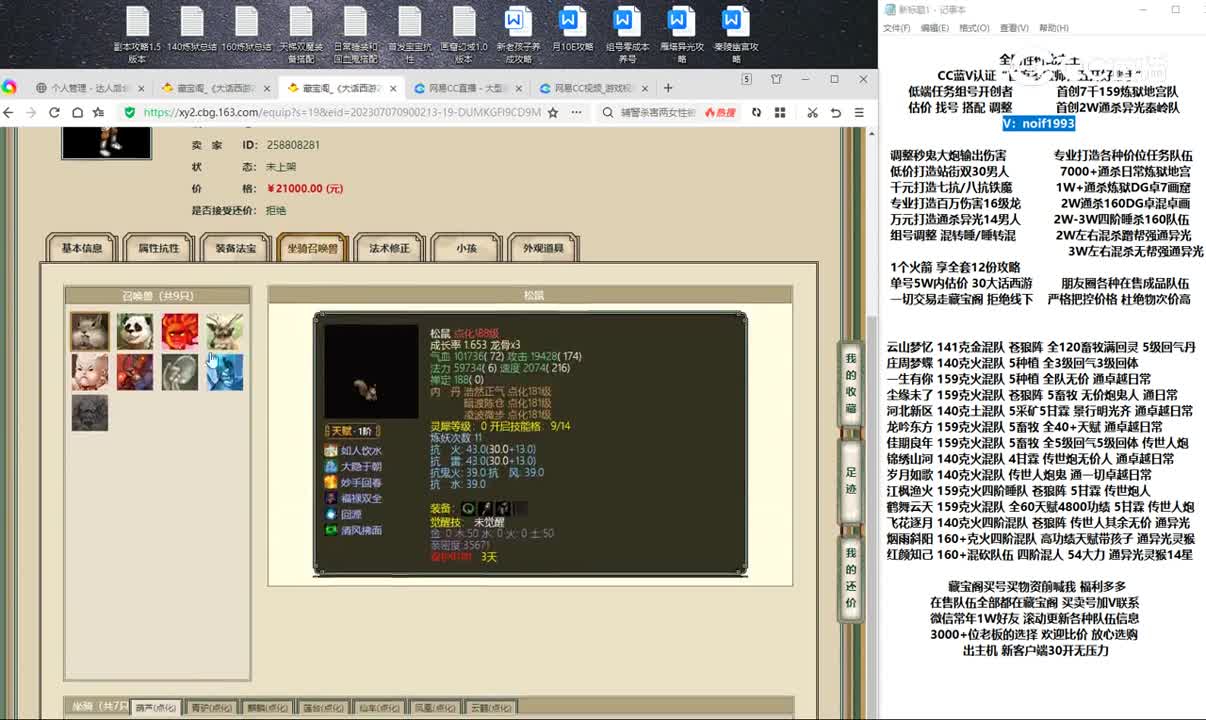Click the three-dot icon in the address bar
The image size is (1206, 720).
577,113
